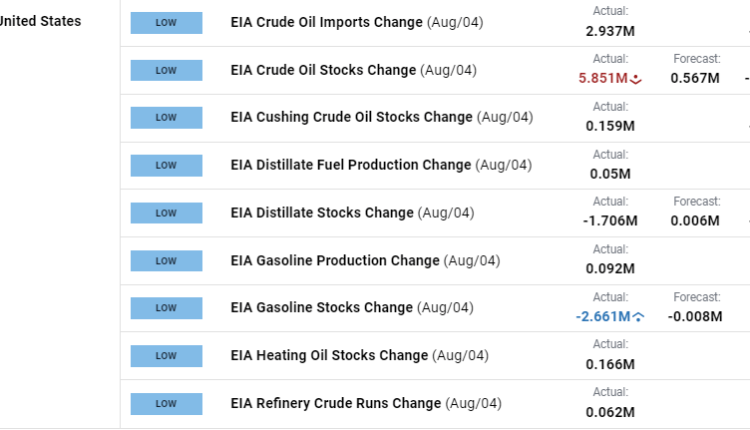Click LOW badge for EIA Heating Oil Stocks
The height and width of the screenshot is (430, 750).
(166, 356)
